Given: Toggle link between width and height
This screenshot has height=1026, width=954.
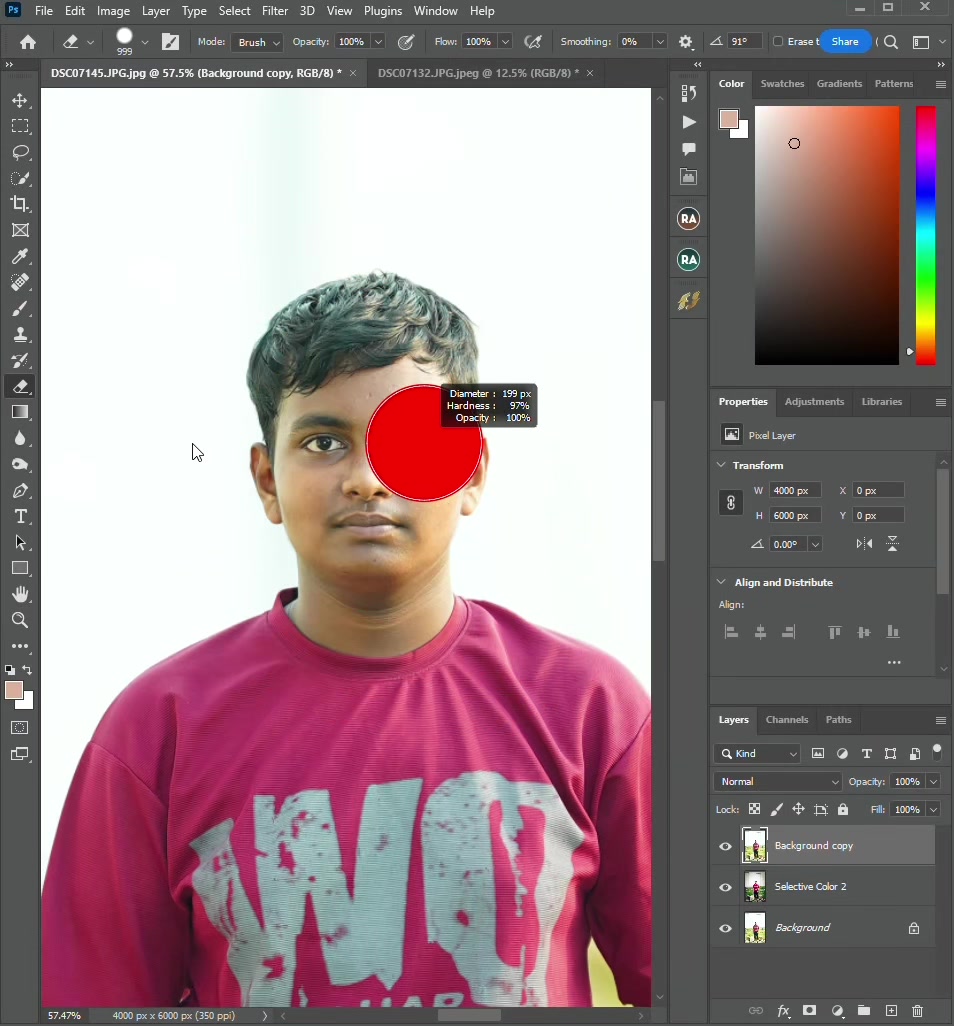Looking at the screenshot, I should (x=731, y=503).
